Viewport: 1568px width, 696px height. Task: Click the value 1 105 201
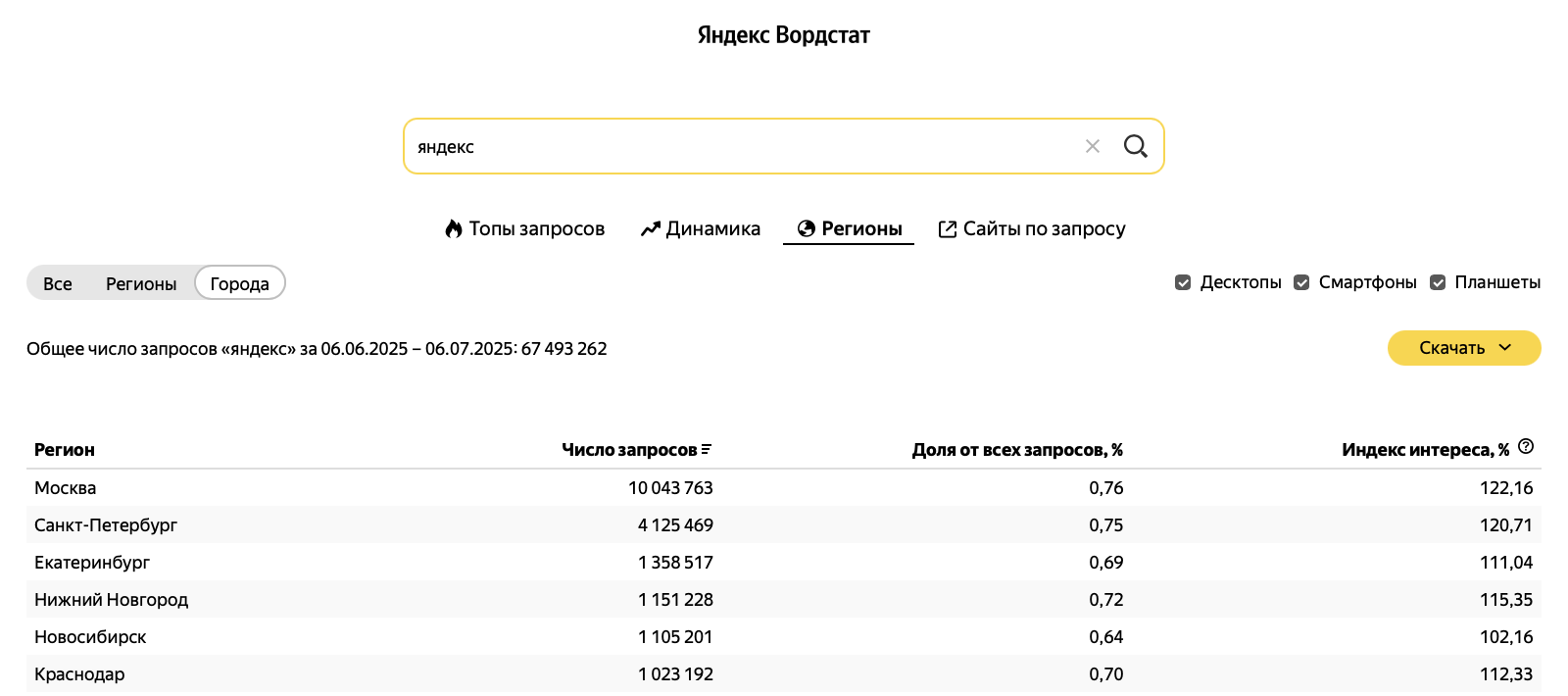tap(675, 637)
